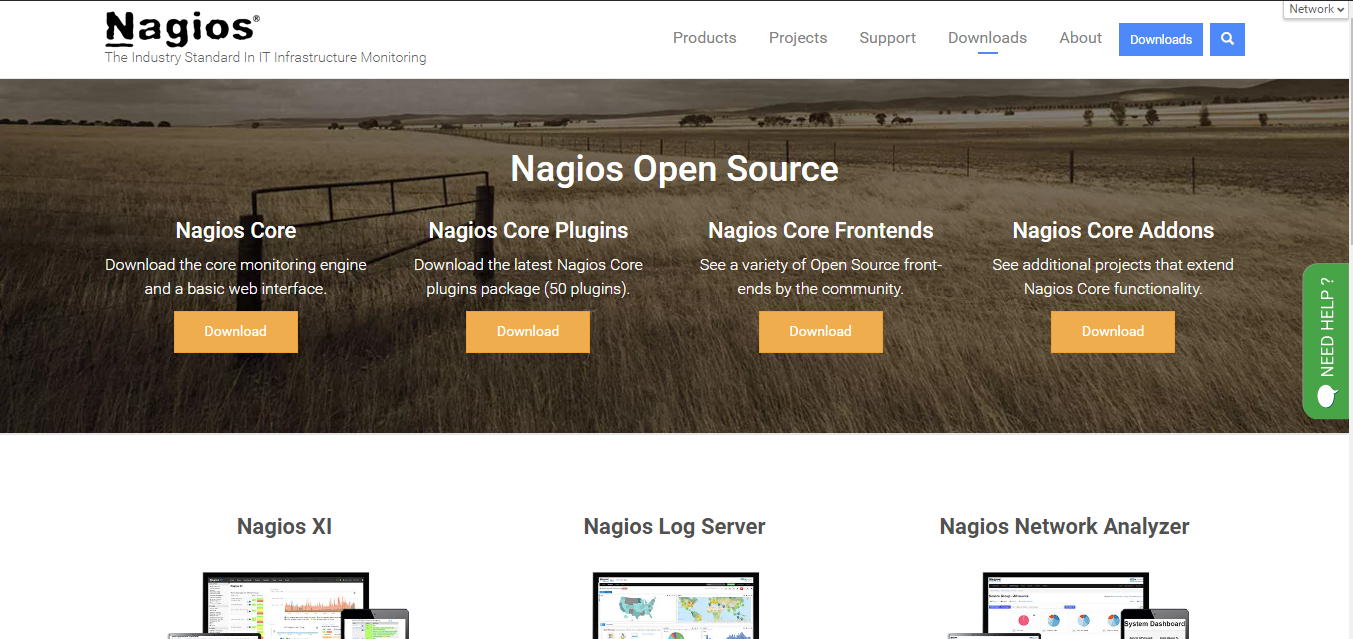Open the Products menu
This screenshot has width=1353, height=639.
(x=704, y=38)
